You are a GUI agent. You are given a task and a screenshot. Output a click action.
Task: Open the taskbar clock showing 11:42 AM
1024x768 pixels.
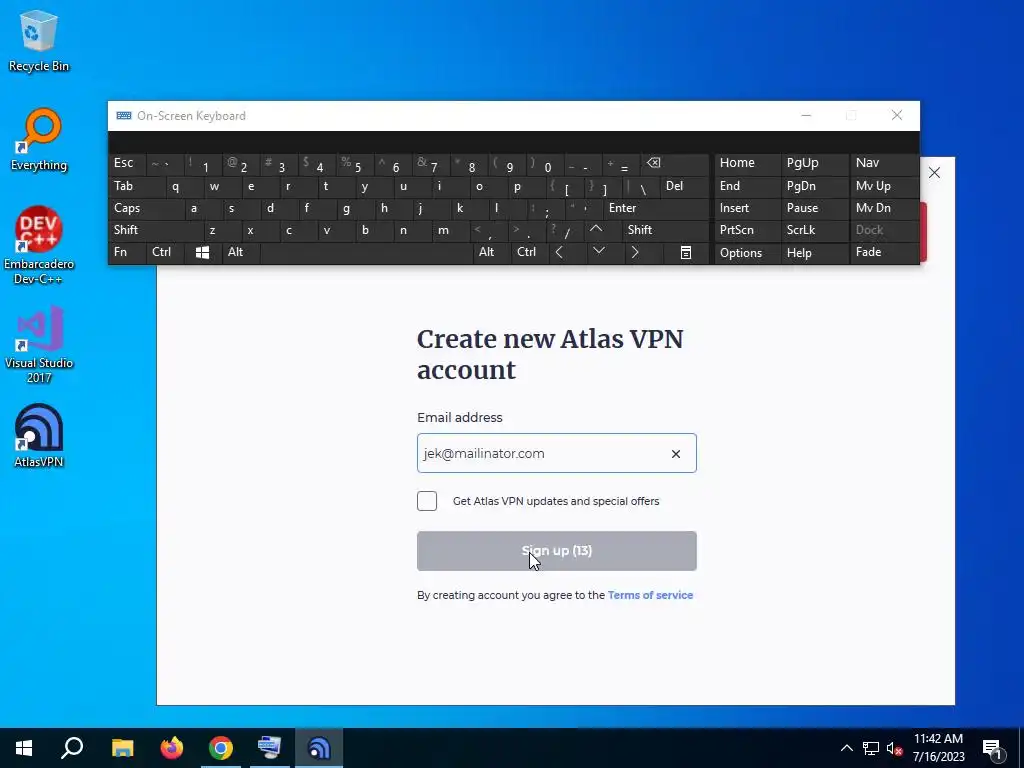(x=938, y=748)
